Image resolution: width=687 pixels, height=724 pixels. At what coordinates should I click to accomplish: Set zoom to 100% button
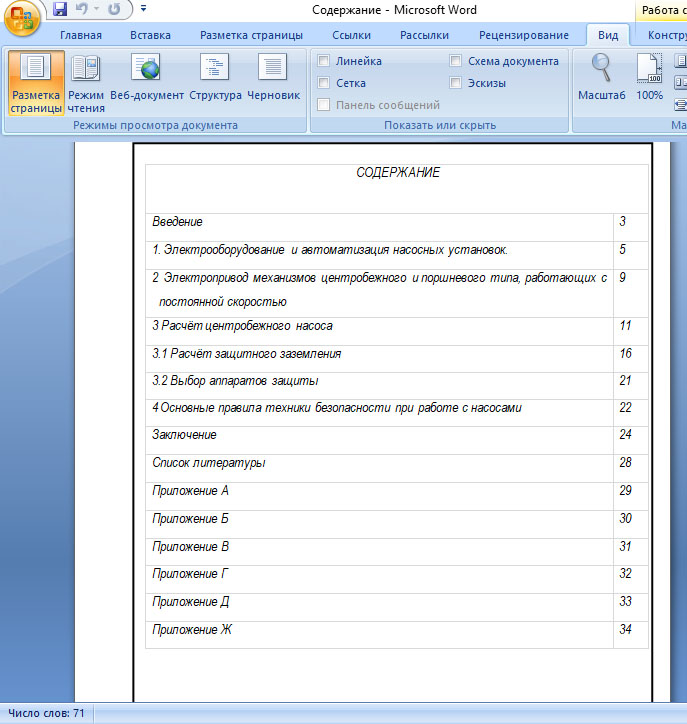649,80
